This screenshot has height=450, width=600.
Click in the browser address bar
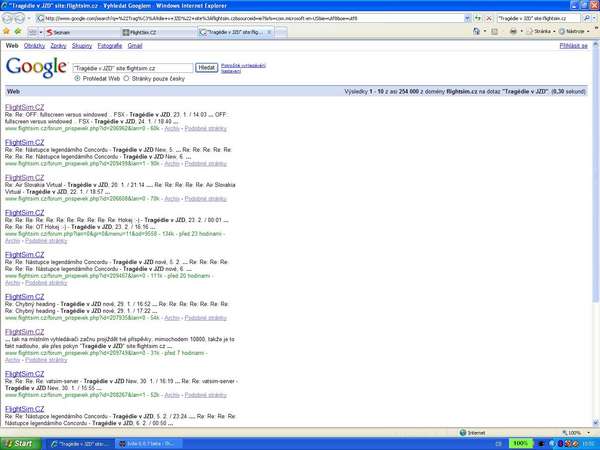point(251,18)
